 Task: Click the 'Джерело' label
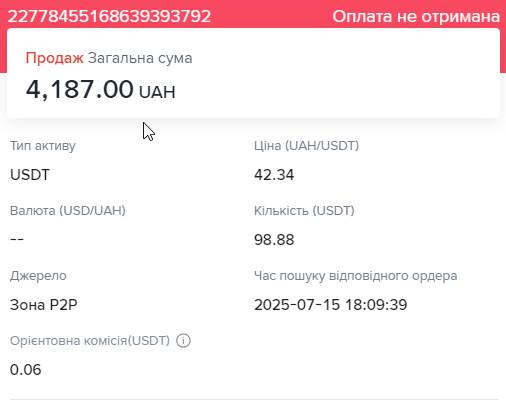click(38, 276)
